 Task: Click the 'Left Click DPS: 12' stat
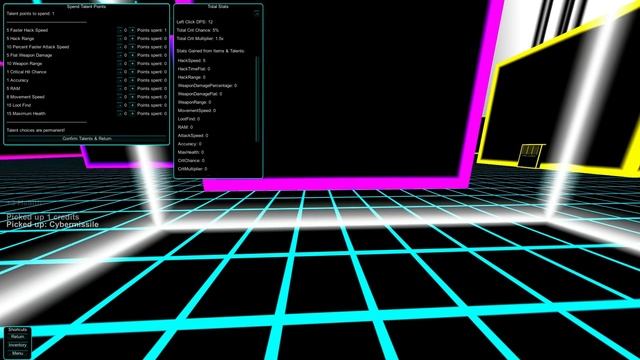(195, 22)
